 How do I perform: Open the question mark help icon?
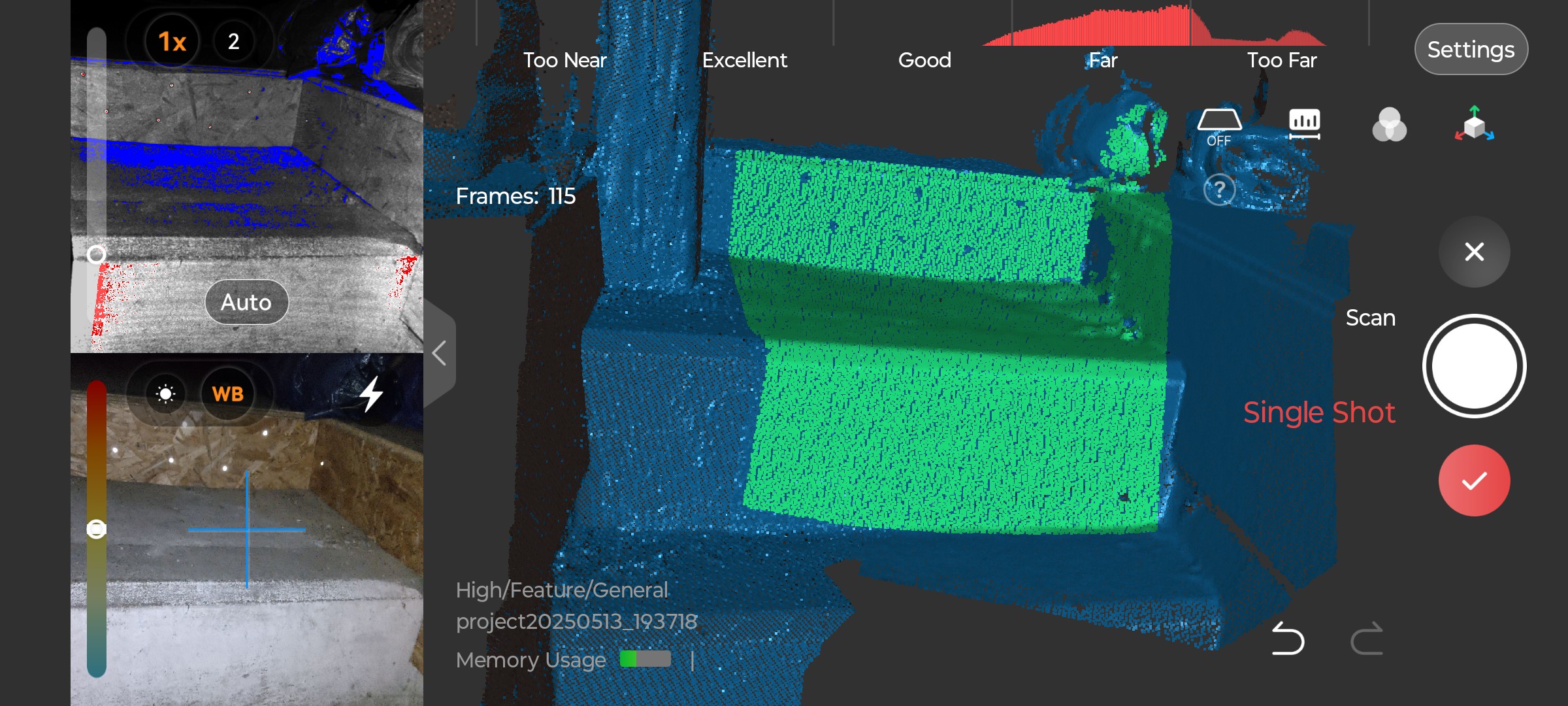click(1219, 190)
